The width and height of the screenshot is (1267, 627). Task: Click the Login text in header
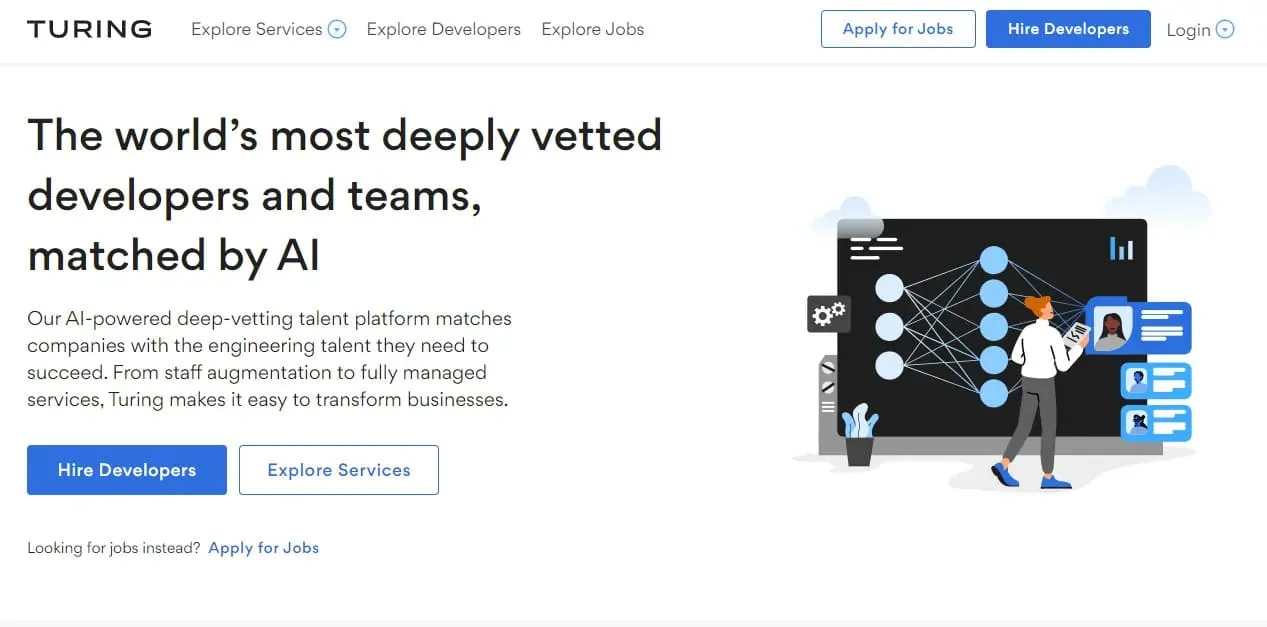pos(1188,30)
